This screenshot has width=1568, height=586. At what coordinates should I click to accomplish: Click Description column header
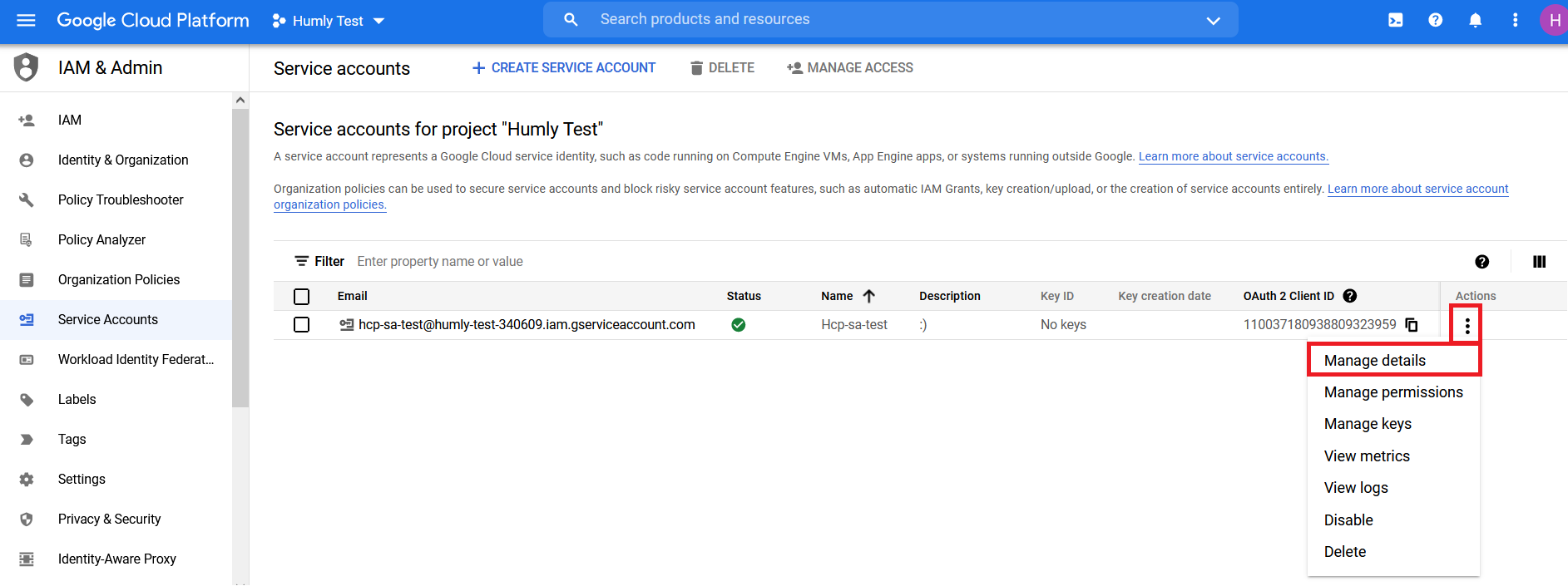click(x=950, y=296)
